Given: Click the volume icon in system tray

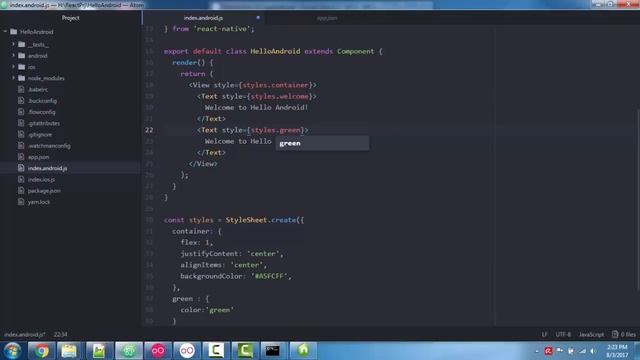Looking at the screenshot, I should click(593, 351).
